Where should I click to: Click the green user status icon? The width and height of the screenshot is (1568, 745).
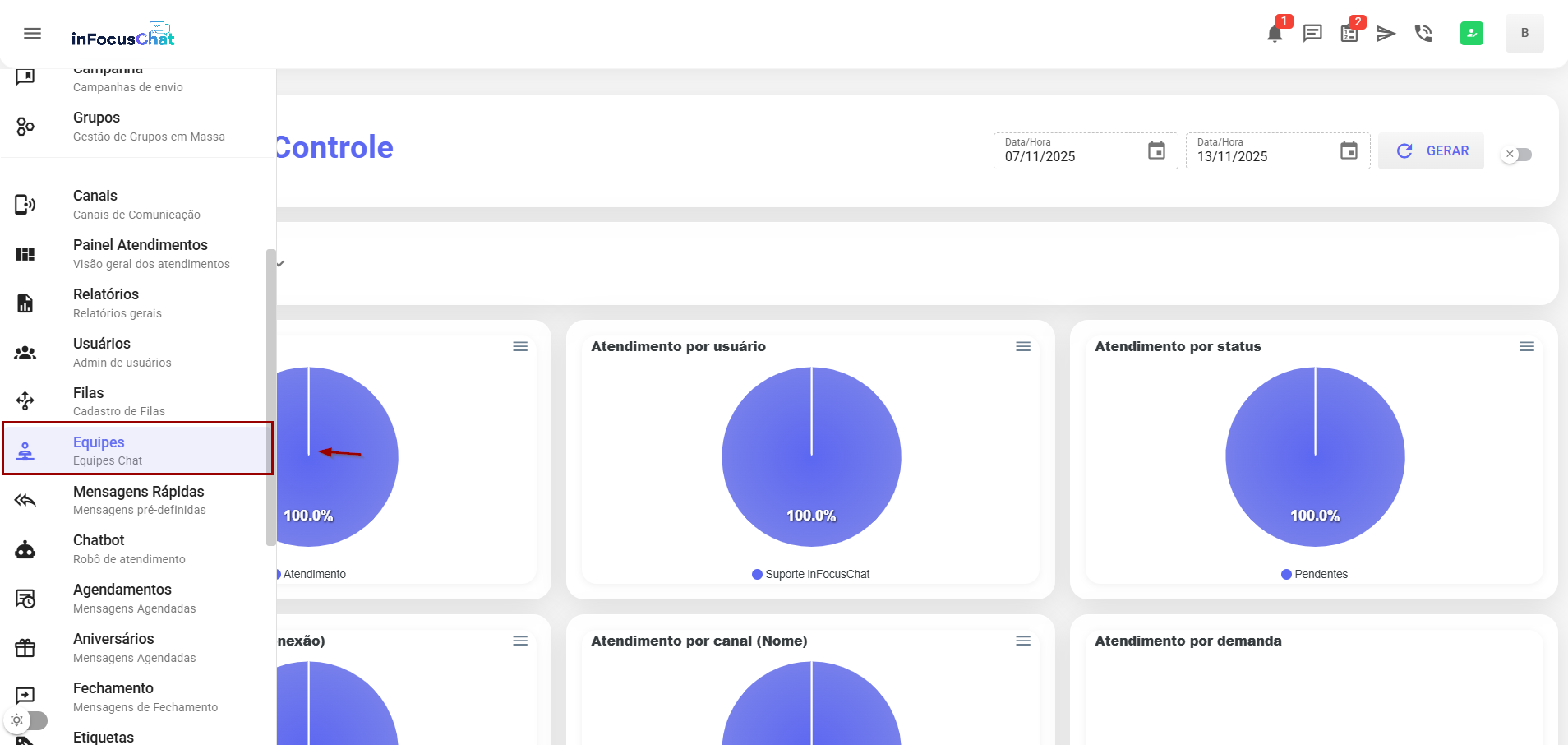pyautogui.click(x=1471, y=34)
